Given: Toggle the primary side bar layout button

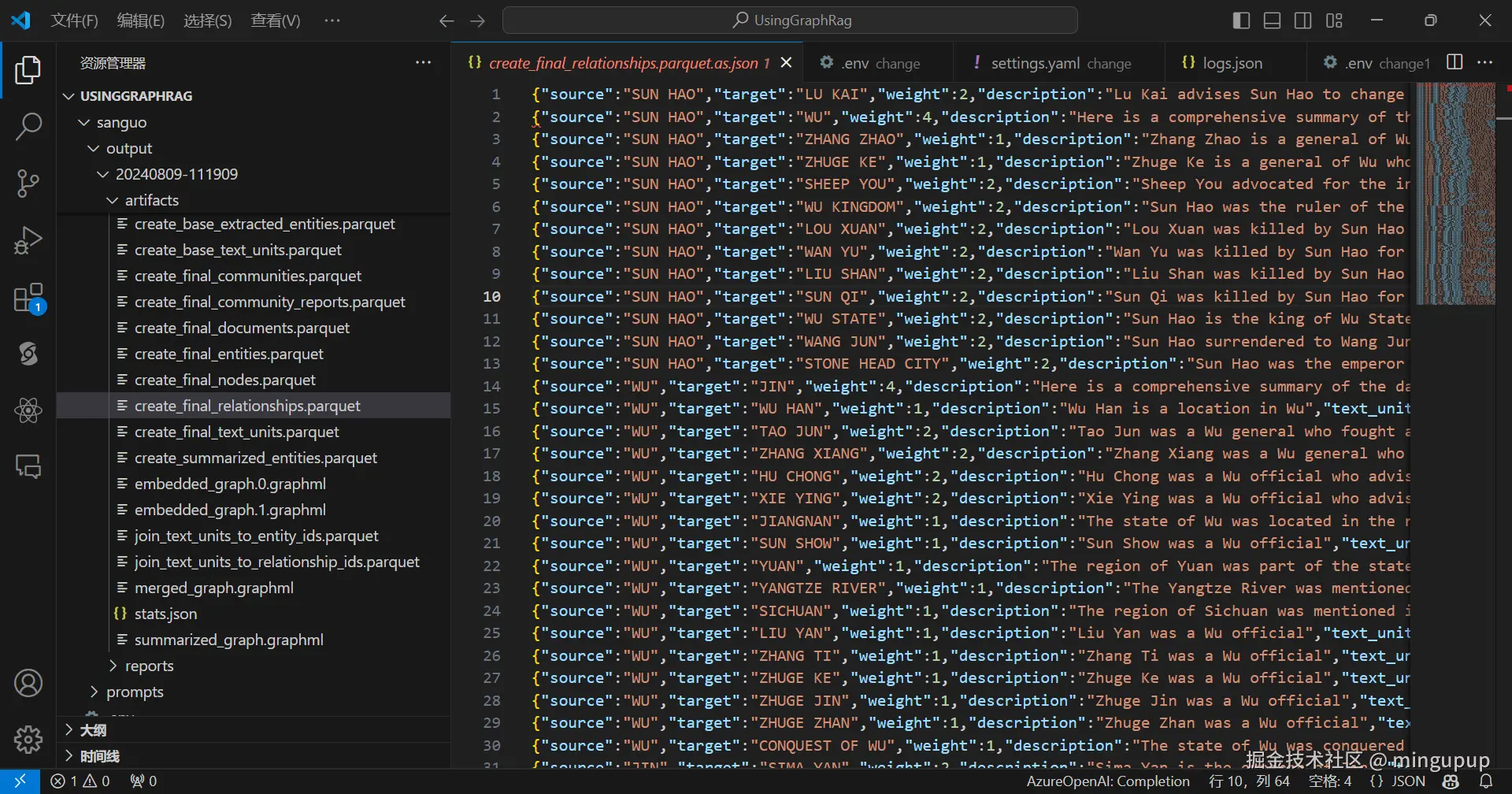Looking at the screenshot, I should tap(1241, 20).
